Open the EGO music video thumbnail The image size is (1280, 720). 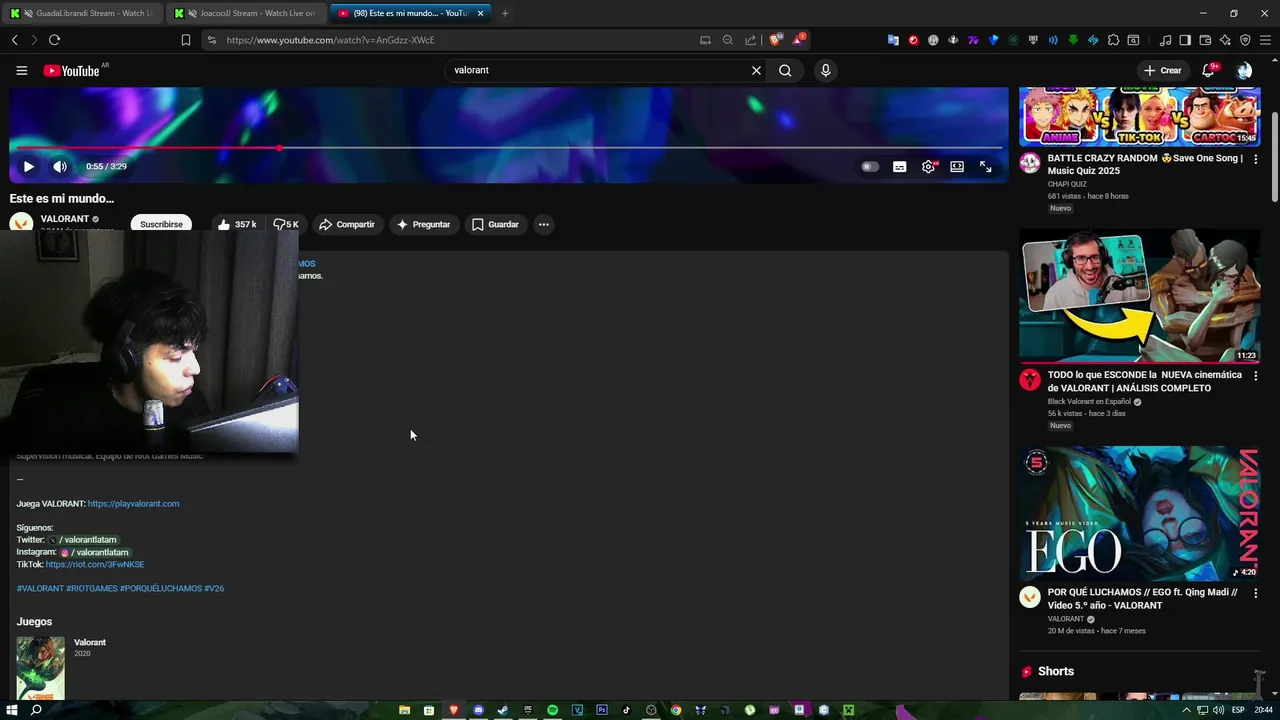pyautogui.click(x=1139, y=513)
